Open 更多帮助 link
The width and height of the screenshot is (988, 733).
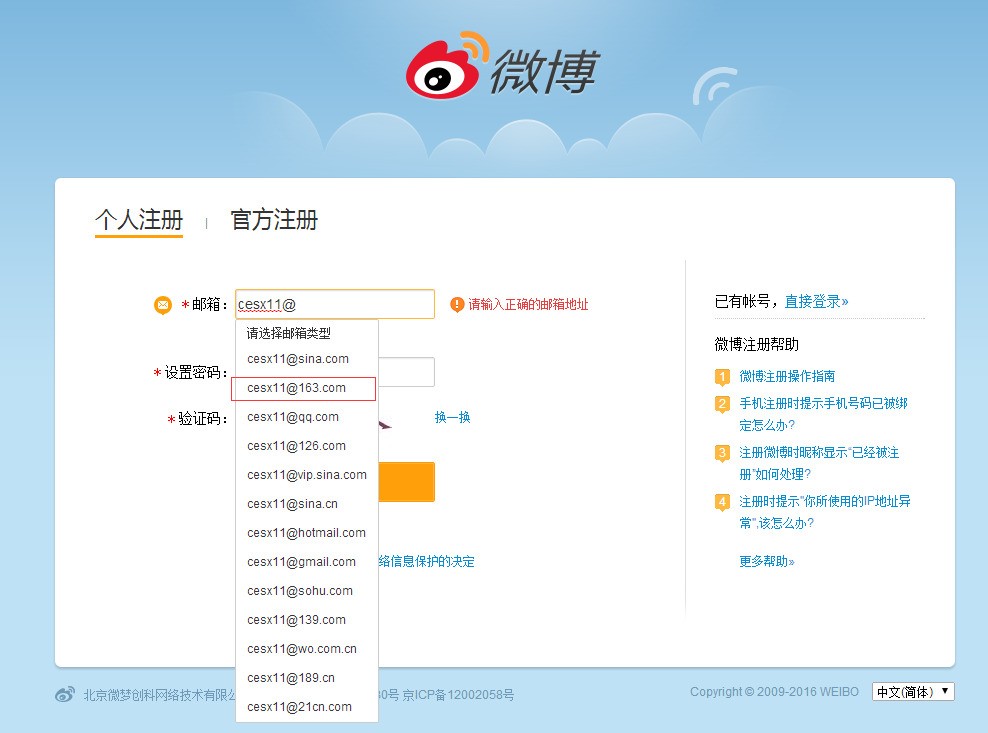click(767, 561)
